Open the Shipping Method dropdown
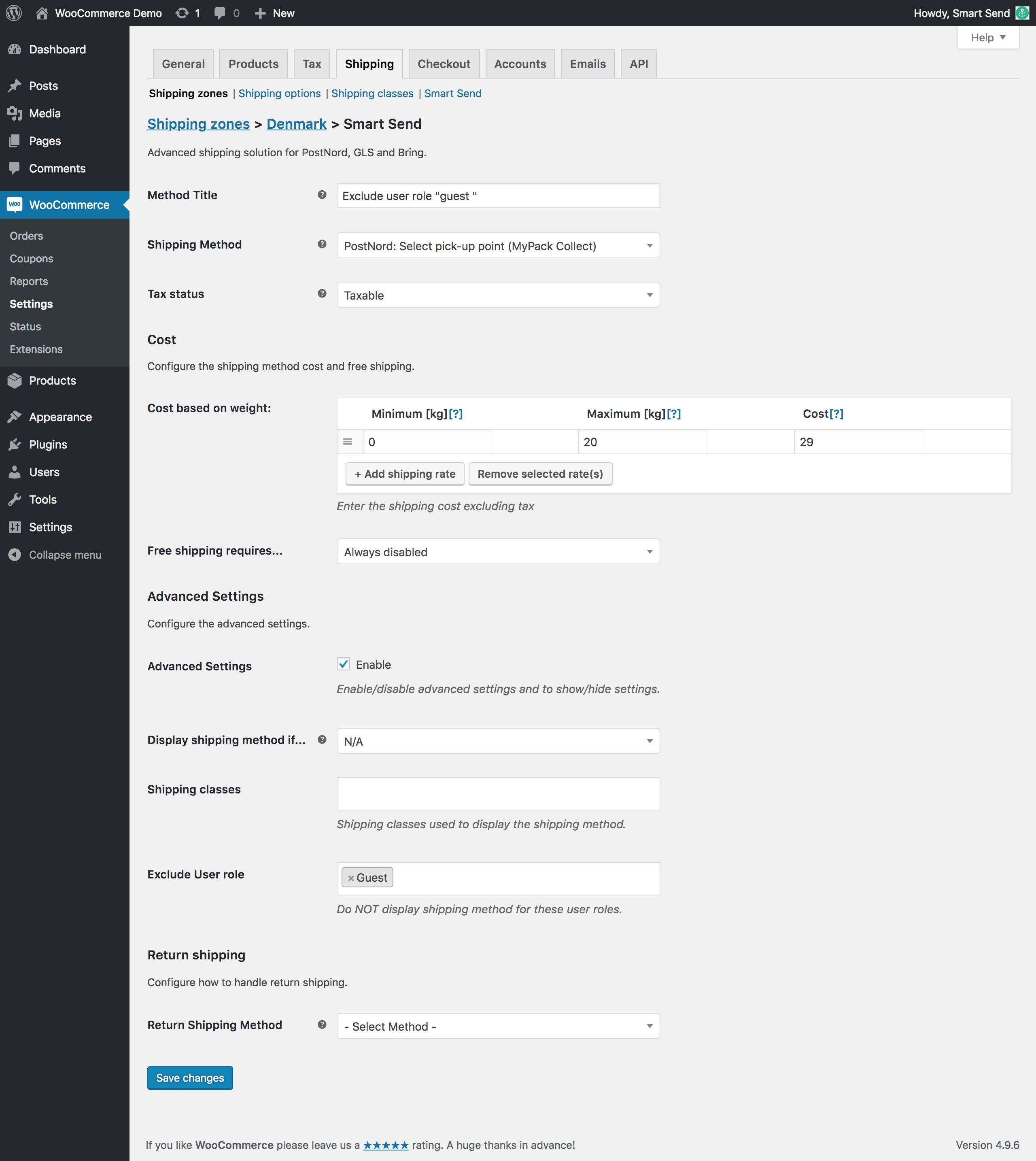The width and height of the screenshot is (1036, 1161). pos(497,245)
